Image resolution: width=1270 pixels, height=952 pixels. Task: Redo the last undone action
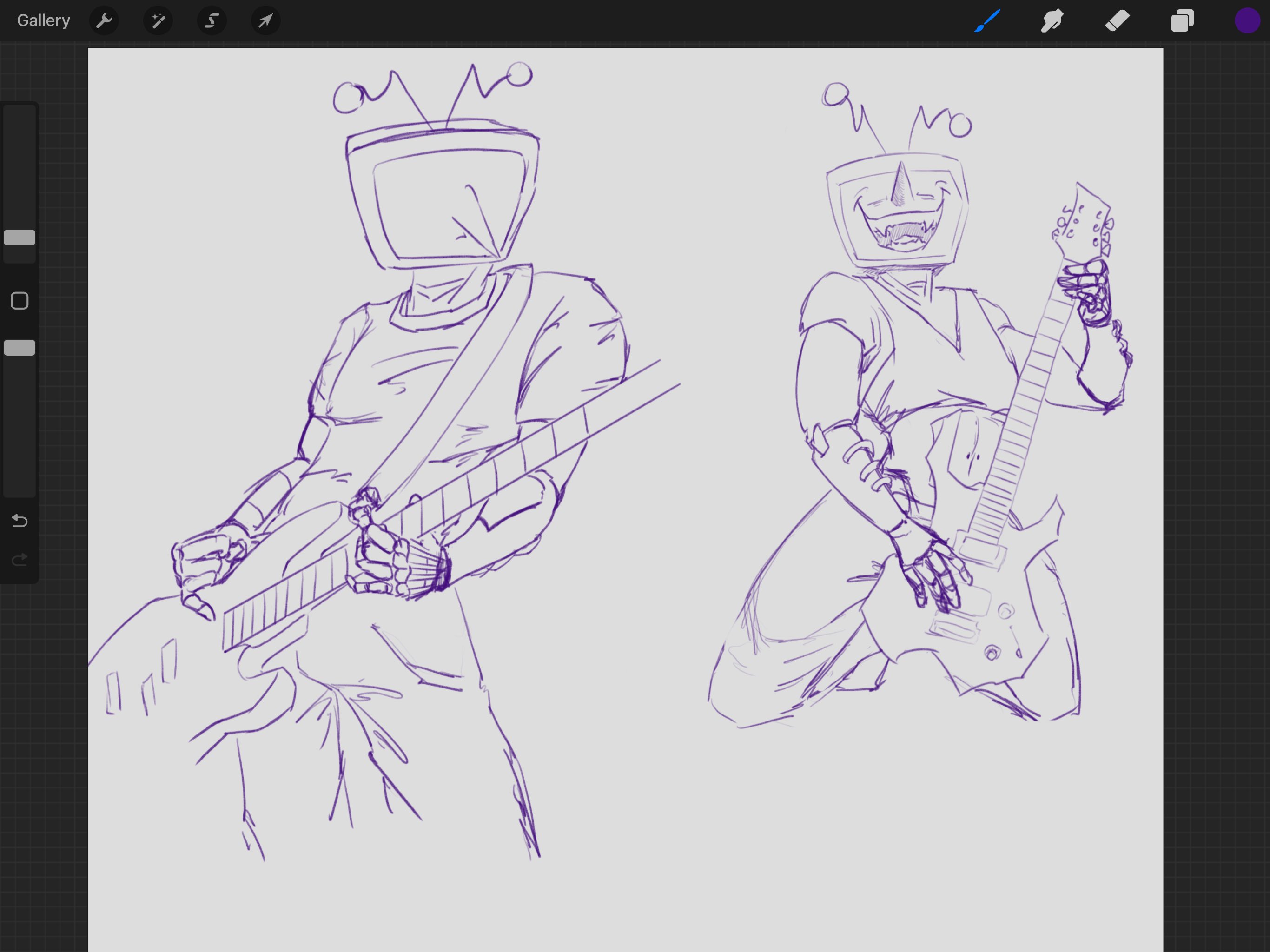[20, 560]
